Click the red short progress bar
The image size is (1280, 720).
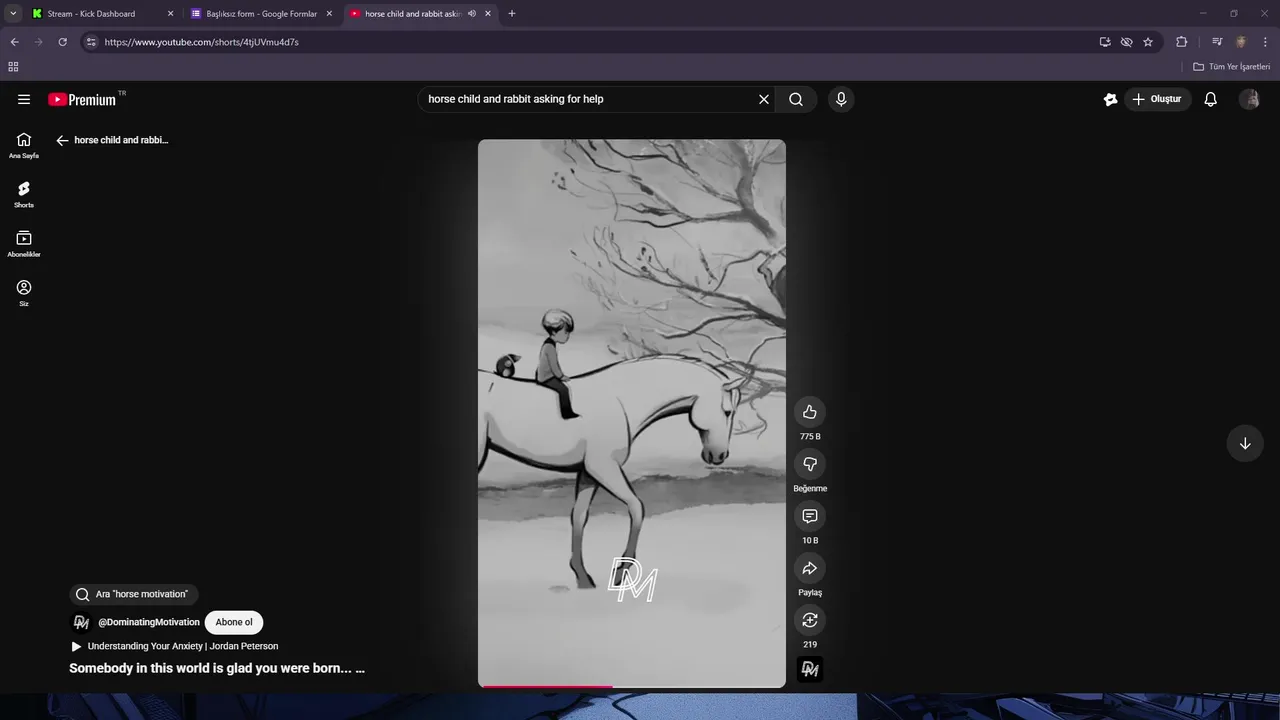(x=631, y=686)
